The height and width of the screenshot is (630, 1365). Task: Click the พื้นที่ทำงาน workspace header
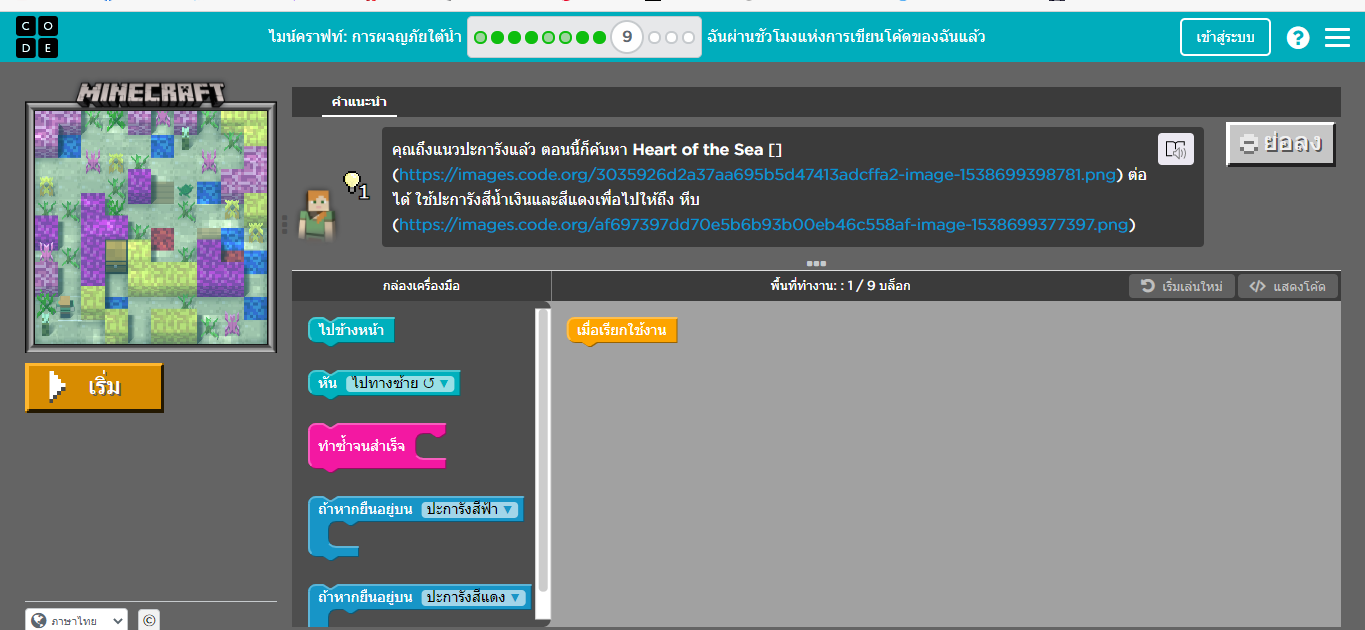[840, 286]
